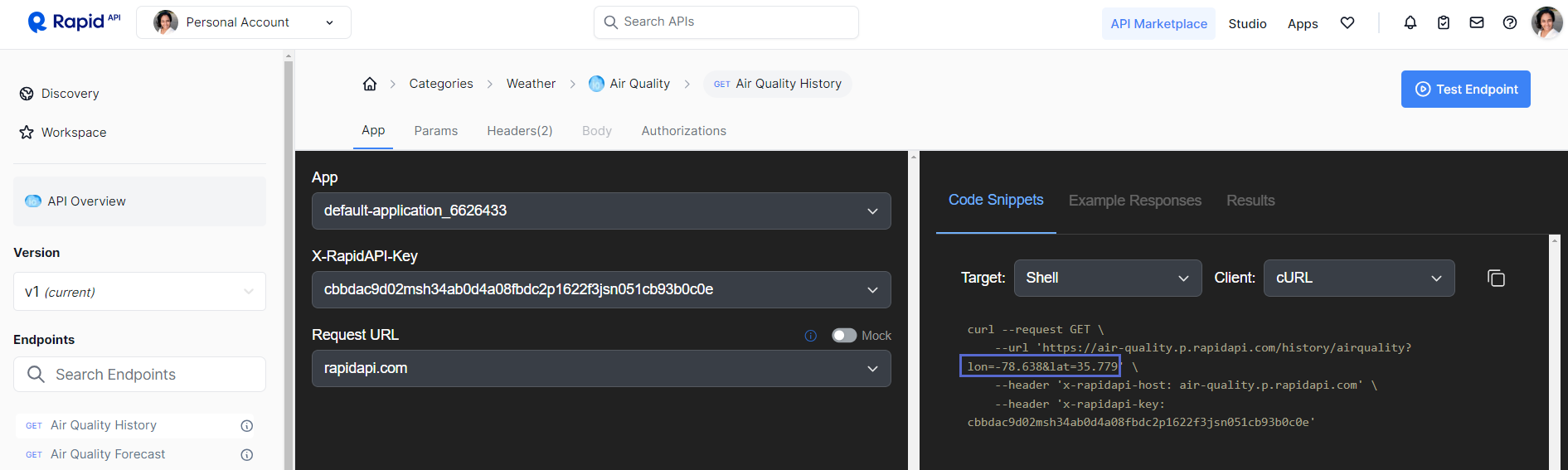The height and width of the screenshot is (470, 1568).
Task: Click the help question mark icon
Action: click(1510, 23)
